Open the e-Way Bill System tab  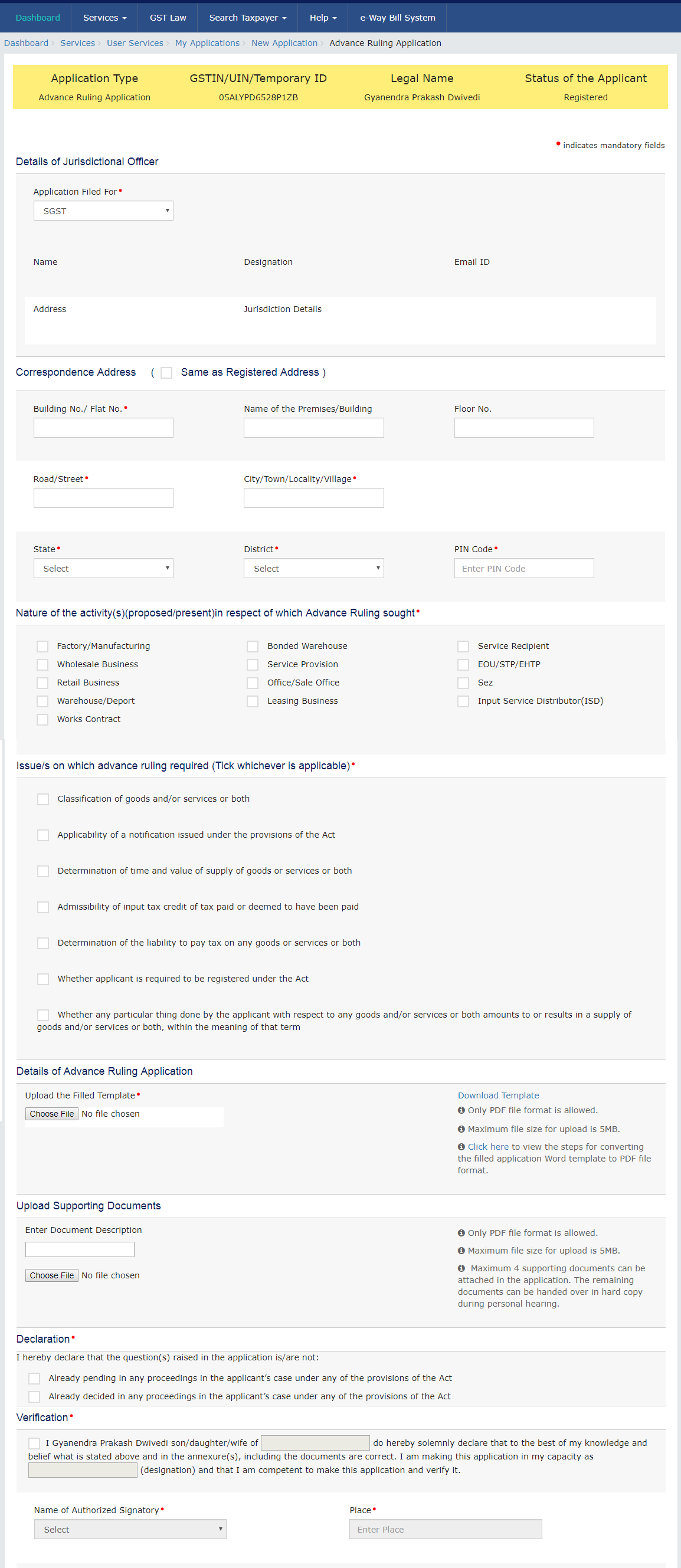click(x=397, y=18)
